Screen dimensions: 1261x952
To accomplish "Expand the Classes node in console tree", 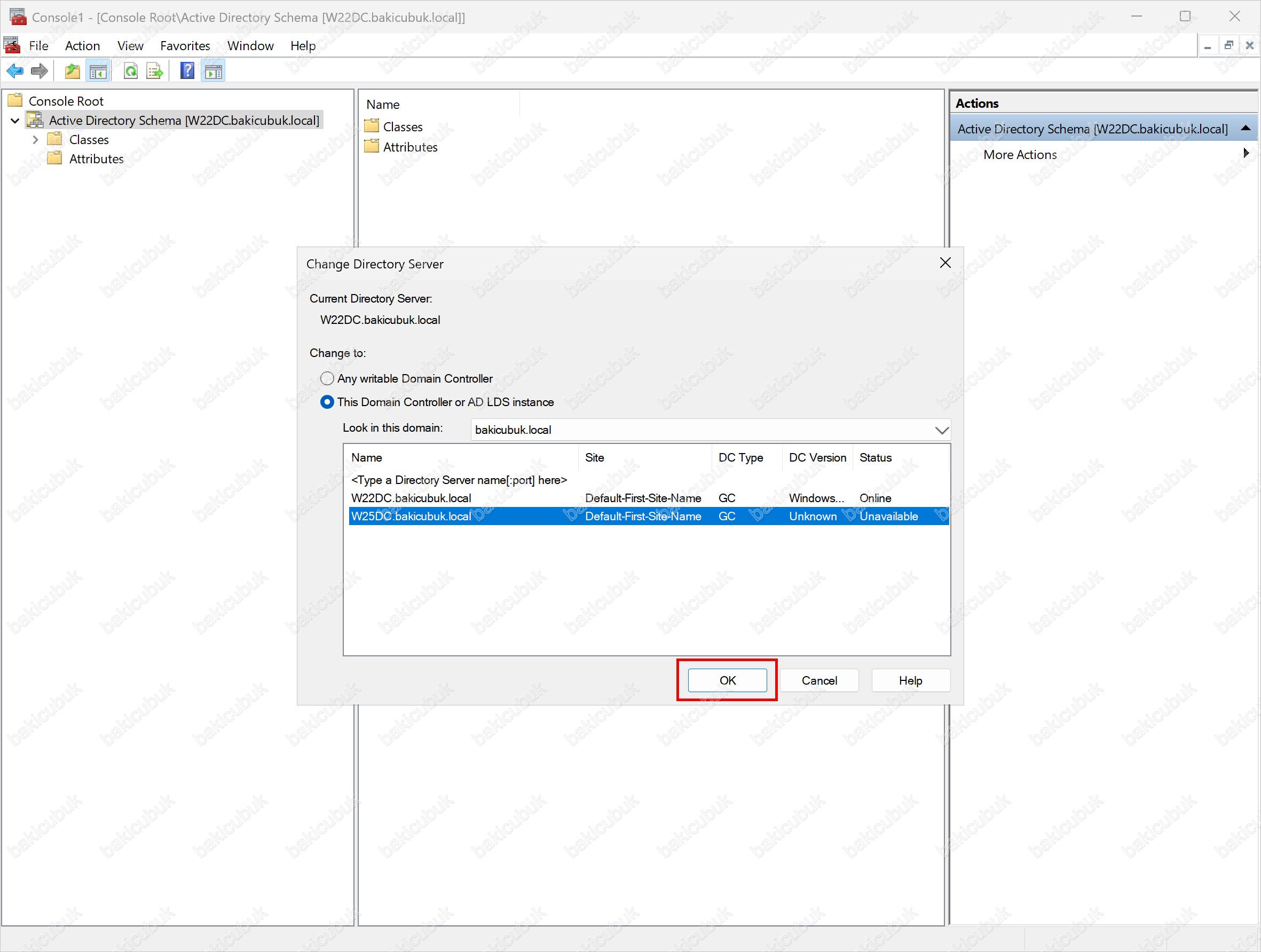I will [x=35, y=139].
